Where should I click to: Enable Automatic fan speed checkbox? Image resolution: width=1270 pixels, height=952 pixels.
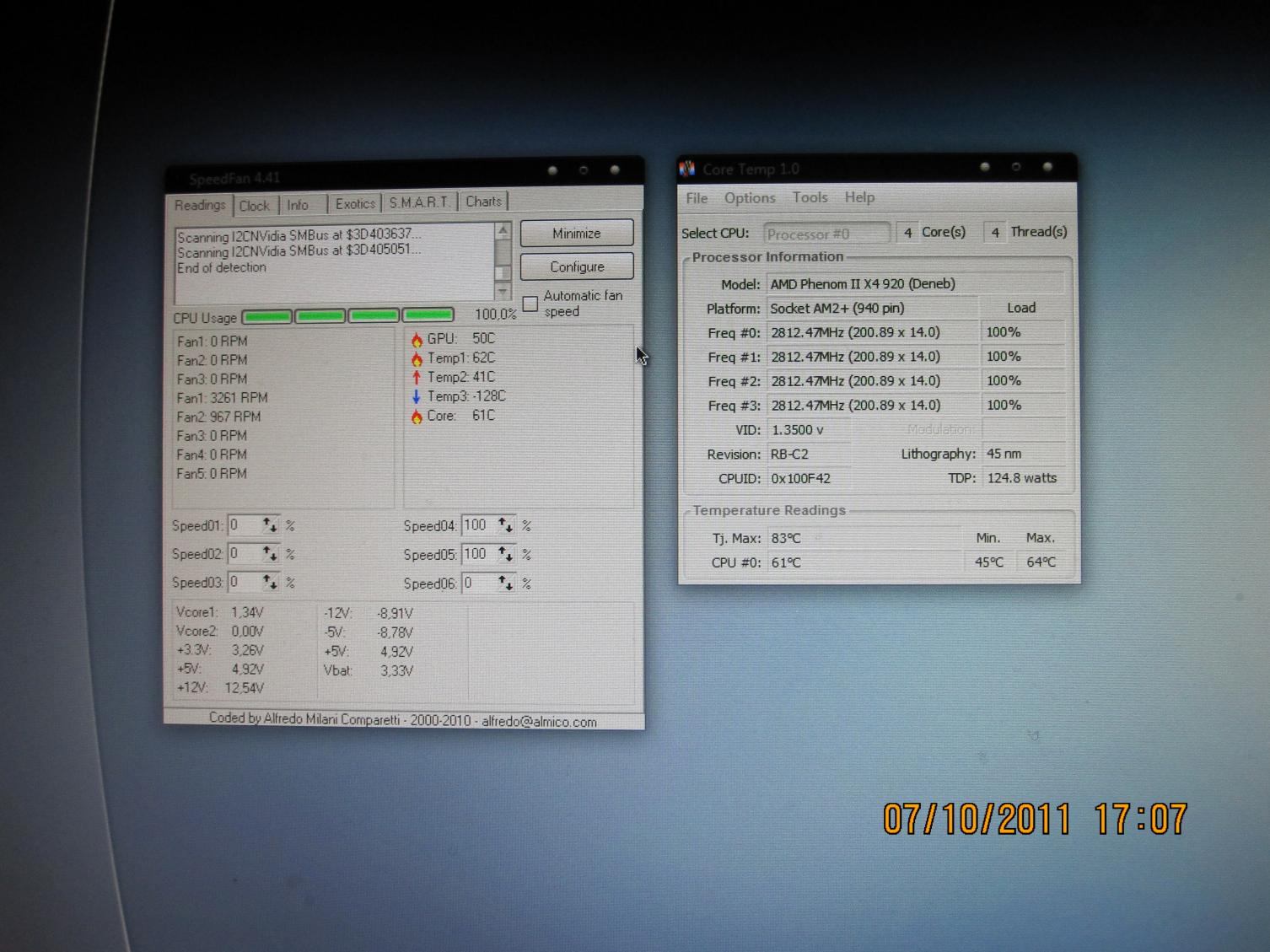530,304
